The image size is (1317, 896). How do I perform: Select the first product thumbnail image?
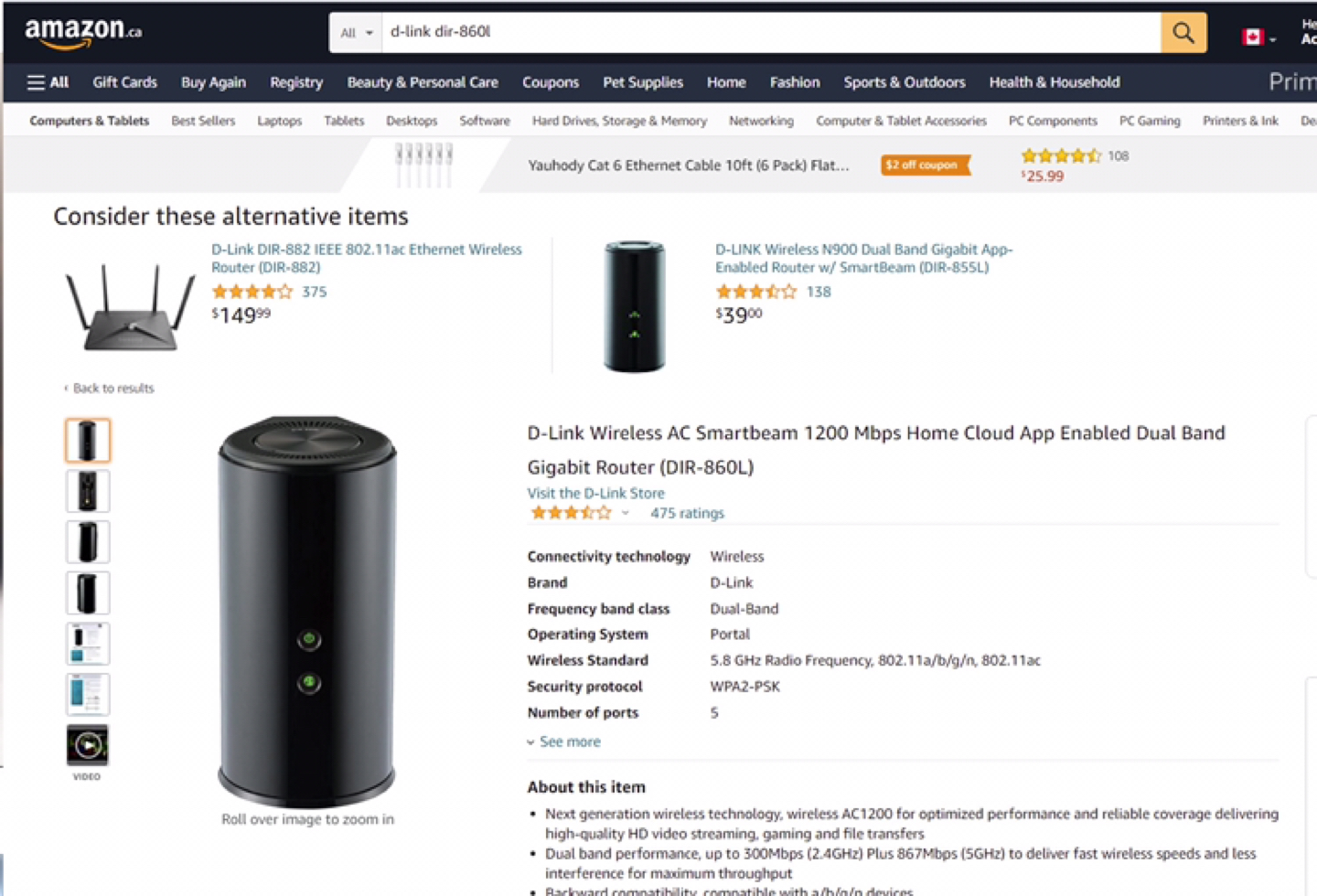pos(88,441)
